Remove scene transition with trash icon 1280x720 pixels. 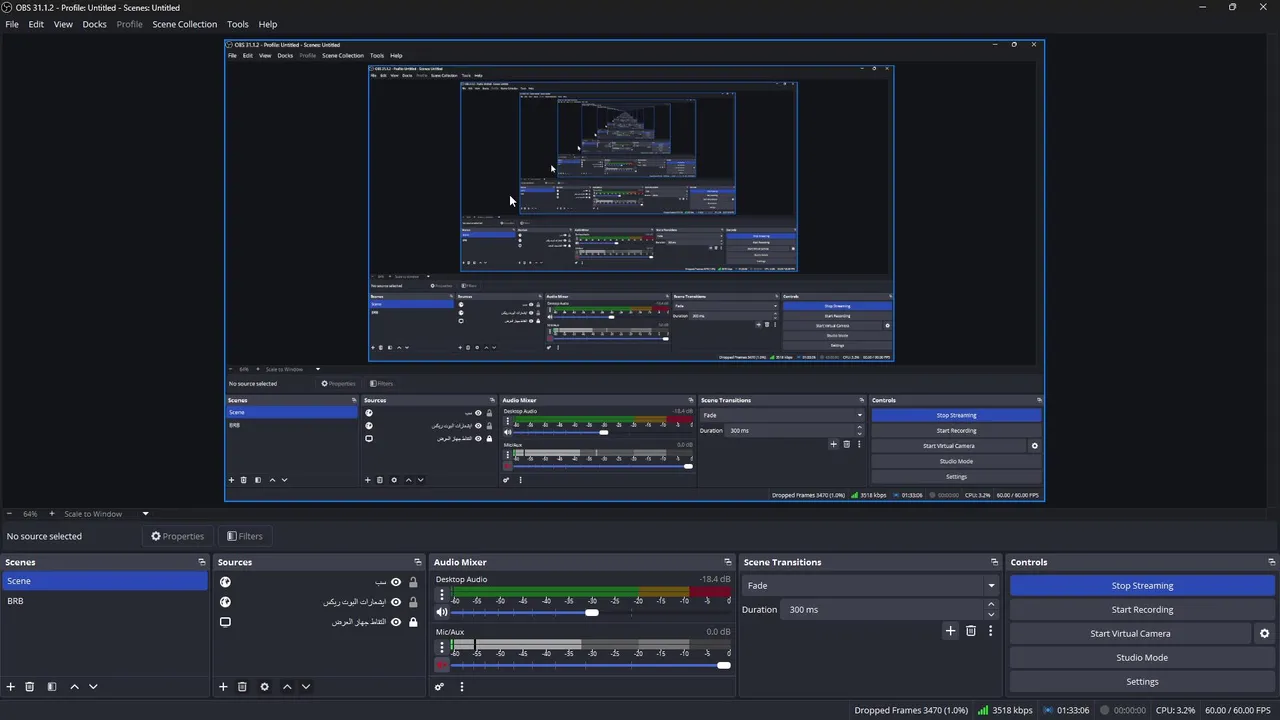click(971, 631)
